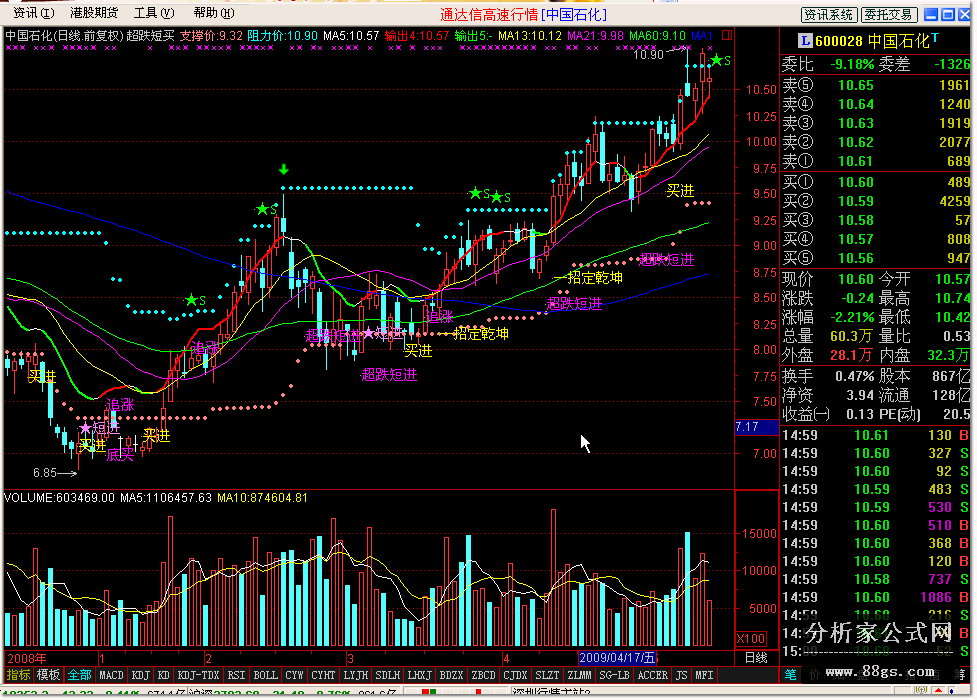Select the SLZT indicator tab
Screen dimensions: 977x700
click(547, 675)
